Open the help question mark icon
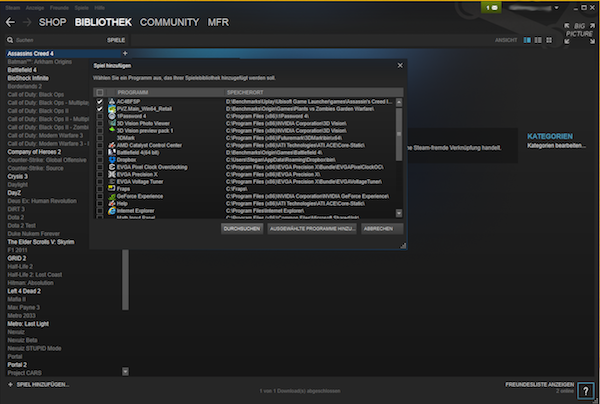600x404 pixels. pos(585,391)
